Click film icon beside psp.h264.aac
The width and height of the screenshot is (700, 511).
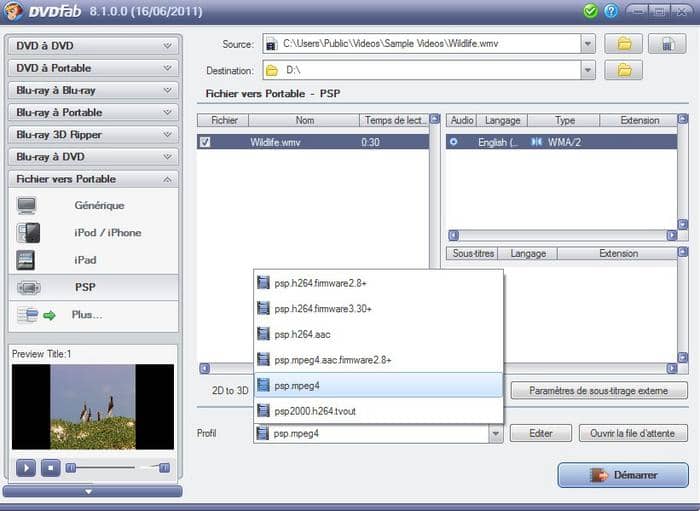(263, 334)
